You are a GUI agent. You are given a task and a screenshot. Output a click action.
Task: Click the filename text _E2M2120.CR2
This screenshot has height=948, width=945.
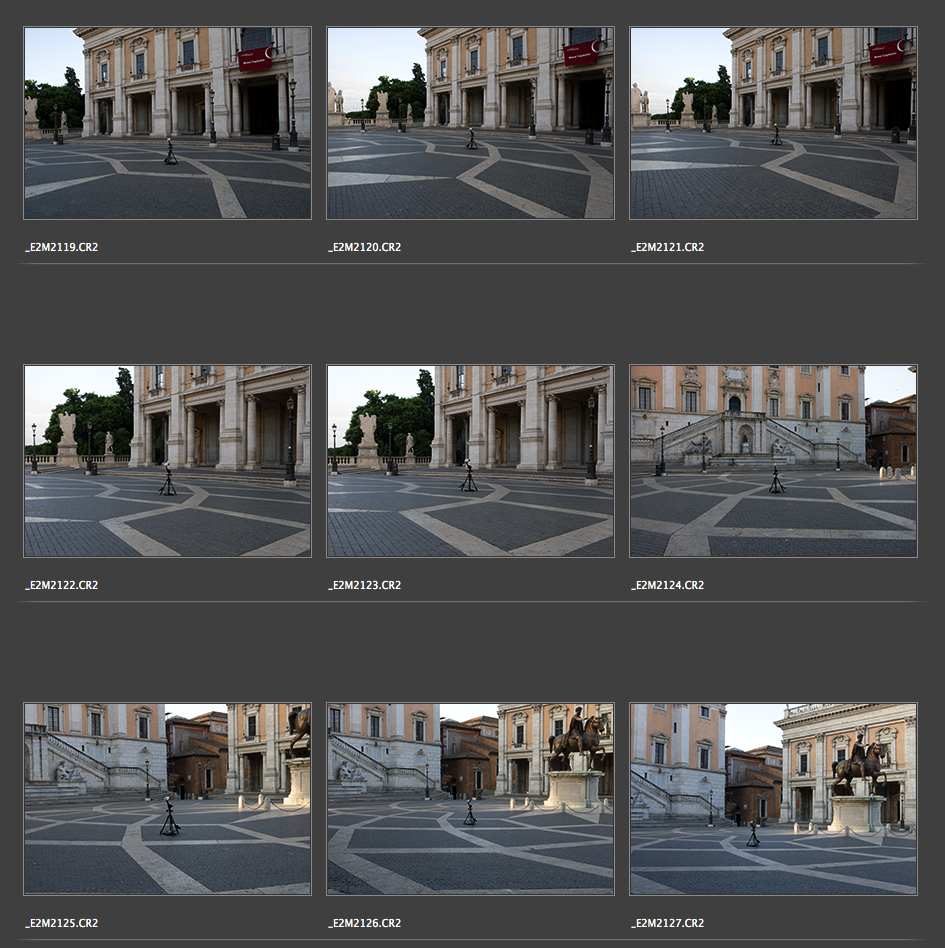click(x=365, y=247)
